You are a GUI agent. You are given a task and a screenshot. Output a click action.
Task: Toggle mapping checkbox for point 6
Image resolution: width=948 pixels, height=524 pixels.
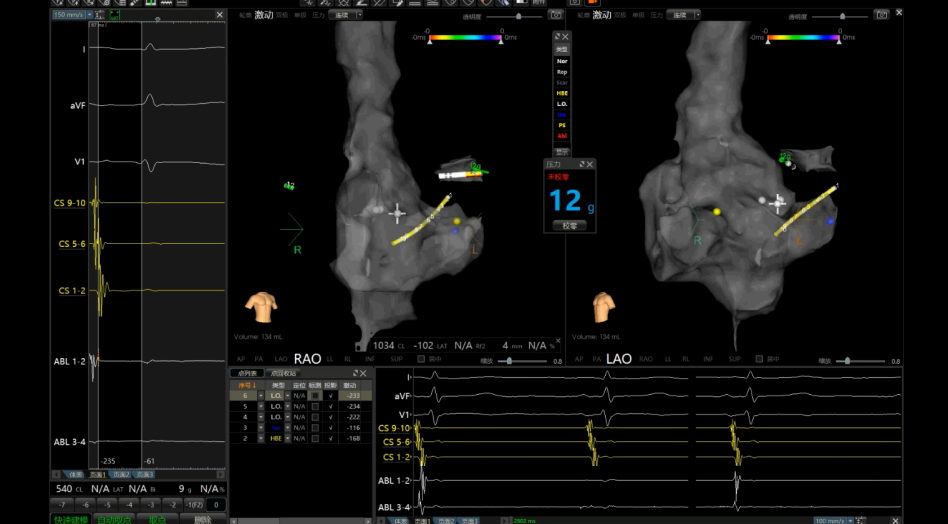click(315, 396)
